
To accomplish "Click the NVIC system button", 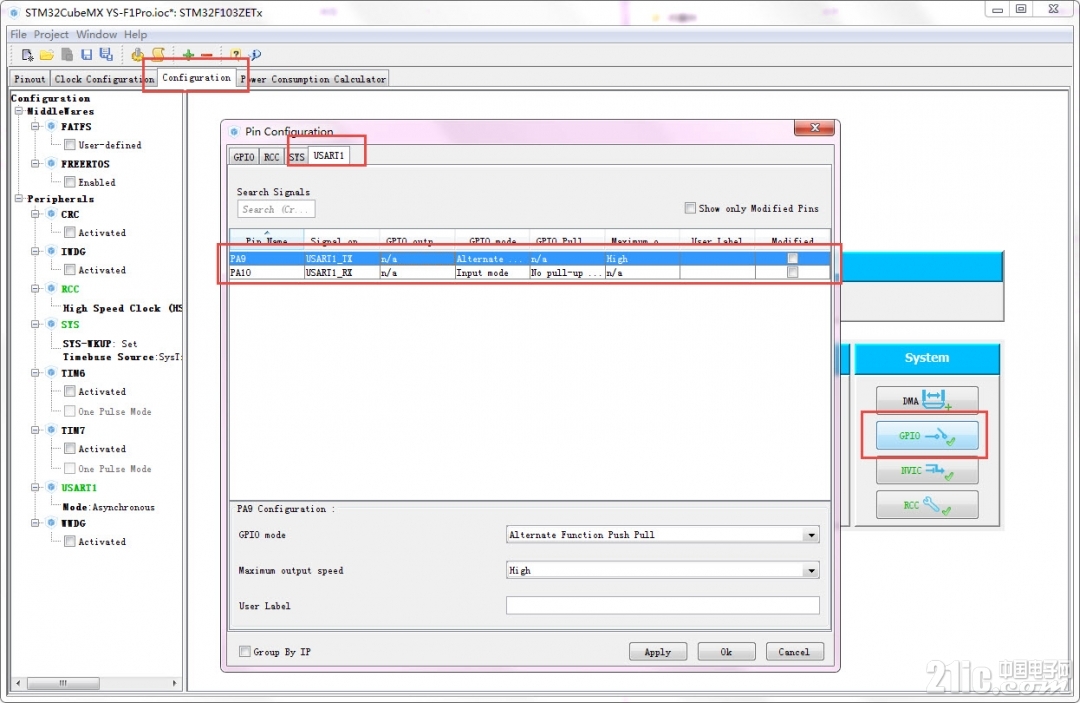I will tap(927, 471).
